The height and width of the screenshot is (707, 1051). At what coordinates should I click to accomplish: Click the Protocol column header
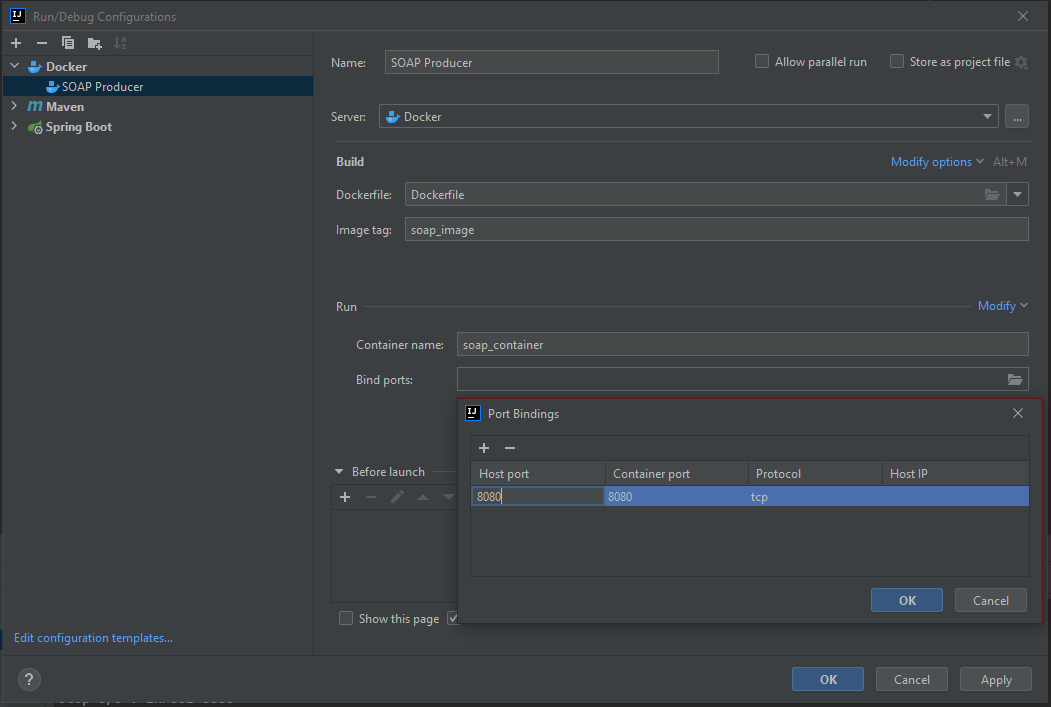pyautogui.click(x=815, y=473)
